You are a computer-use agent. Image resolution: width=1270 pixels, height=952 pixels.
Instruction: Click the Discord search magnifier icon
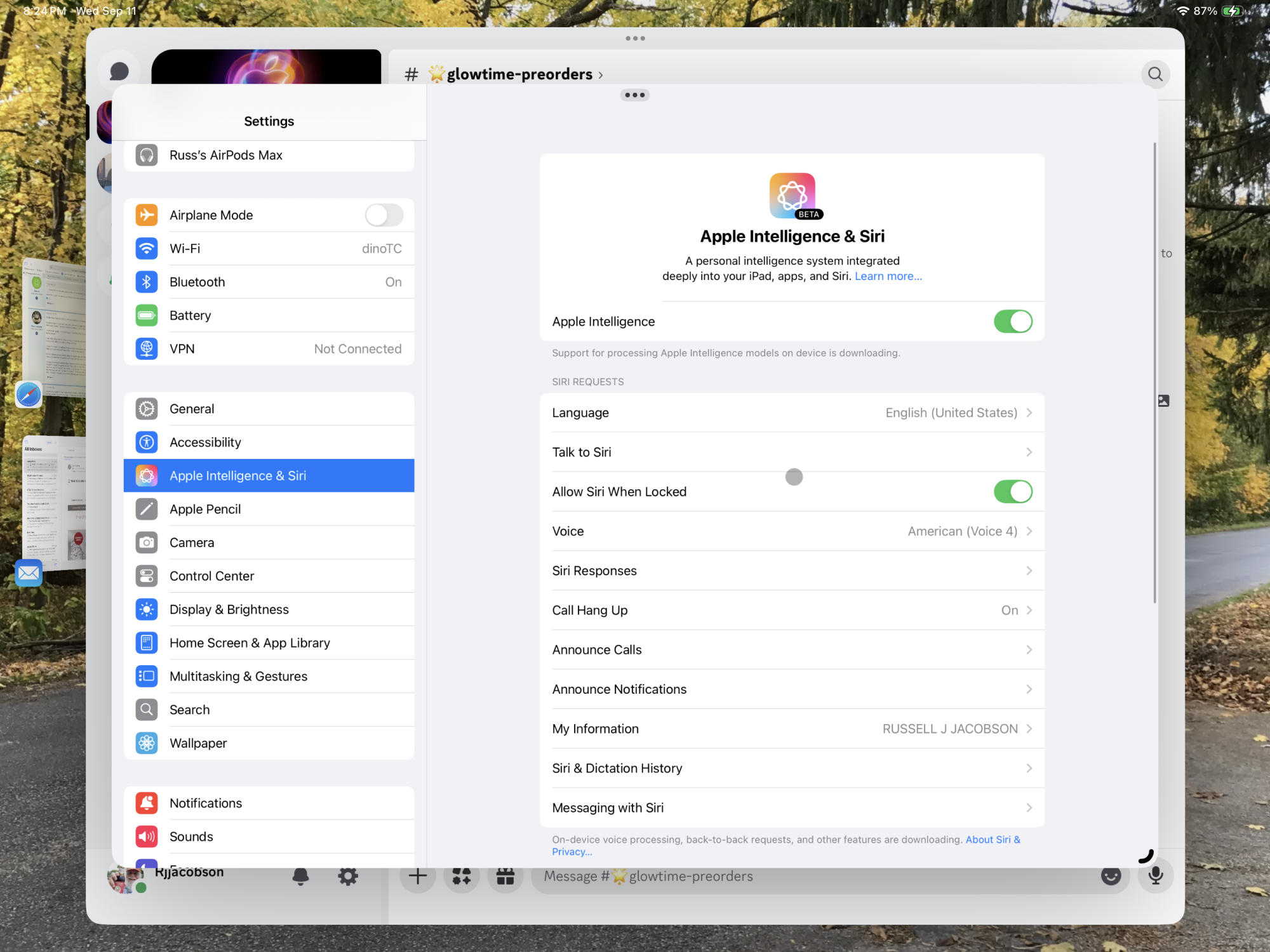point(1155,74)
